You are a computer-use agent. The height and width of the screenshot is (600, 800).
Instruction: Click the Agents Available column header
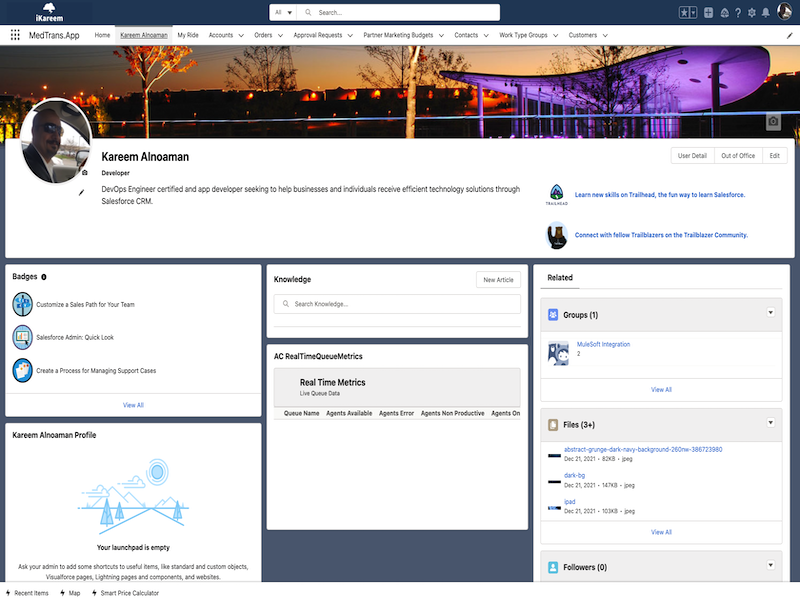[x=349, y=414]
